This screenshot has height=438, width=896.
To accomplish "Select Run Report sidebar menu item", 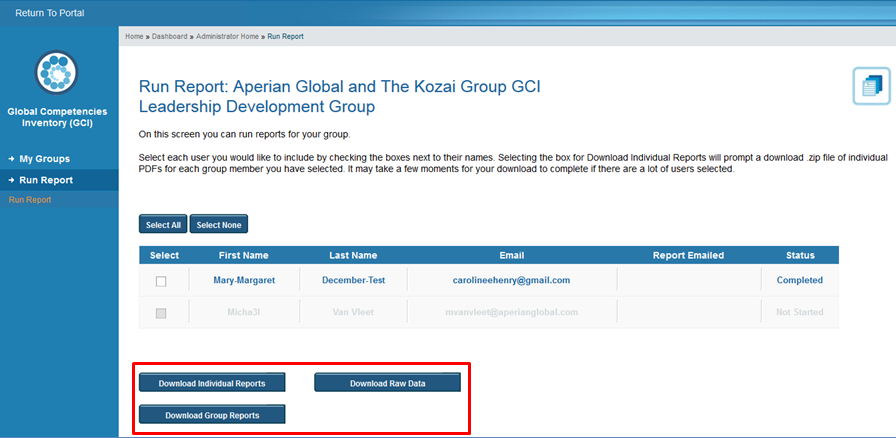I will (x=59, y=180).
